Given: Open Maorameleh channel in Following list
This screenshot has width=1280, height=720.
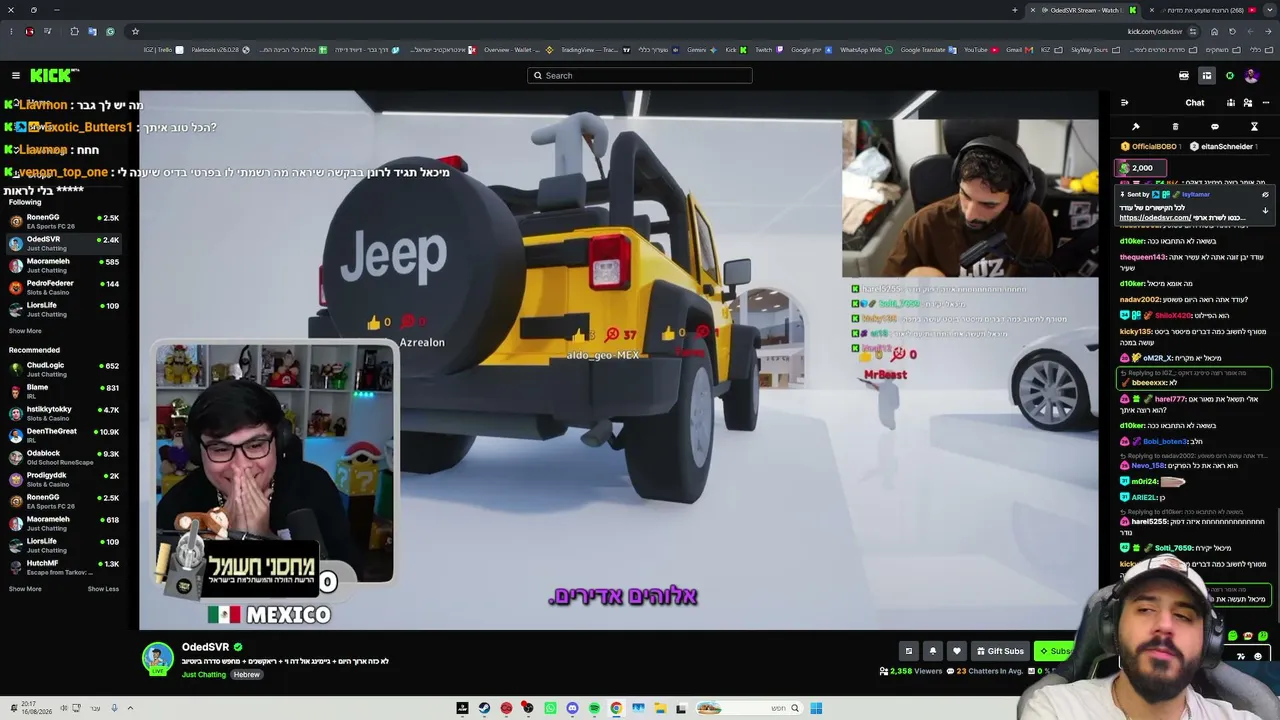Looking at the screenshot, I should [x=64, y=265].
